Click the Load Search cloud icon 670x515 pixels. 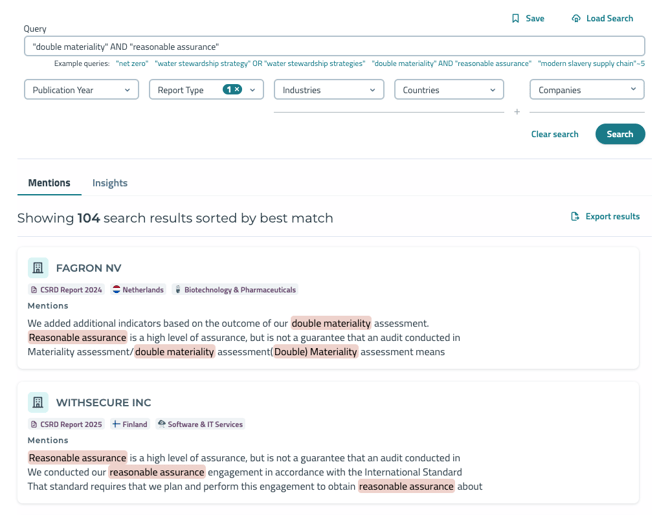pos(576,18)
